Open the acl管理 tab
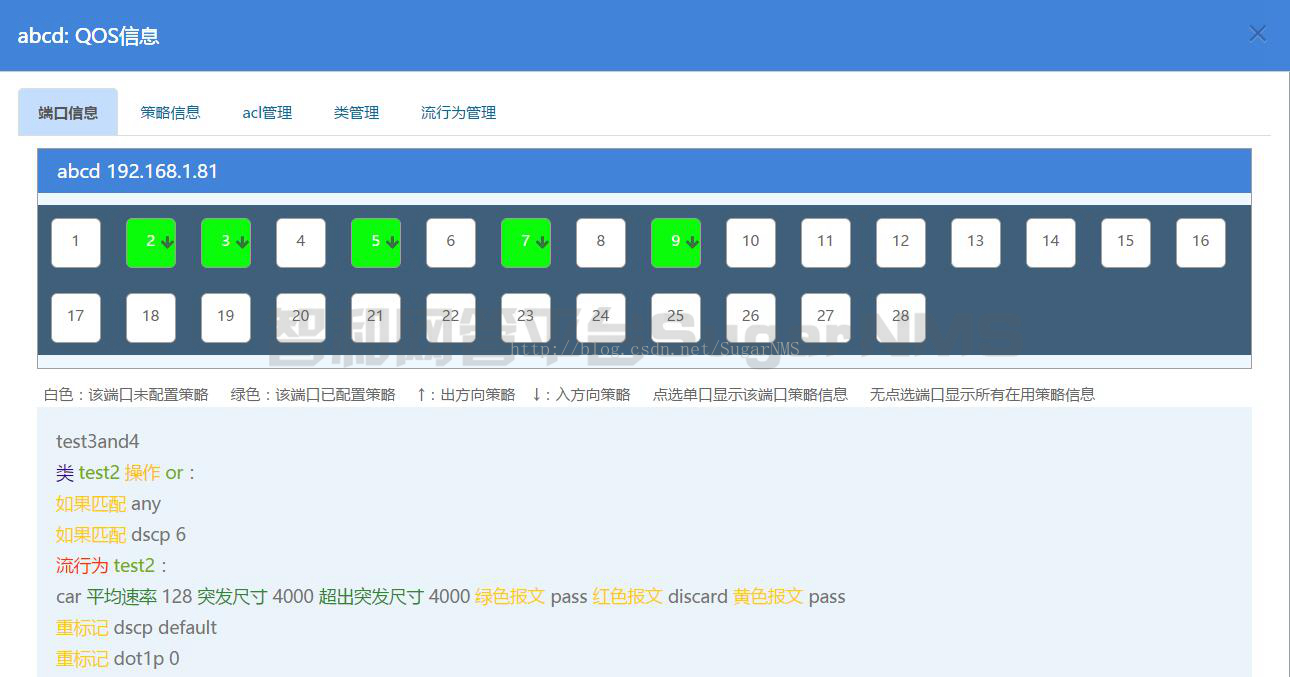This screenshot has height=677, width=1290. 267,113
